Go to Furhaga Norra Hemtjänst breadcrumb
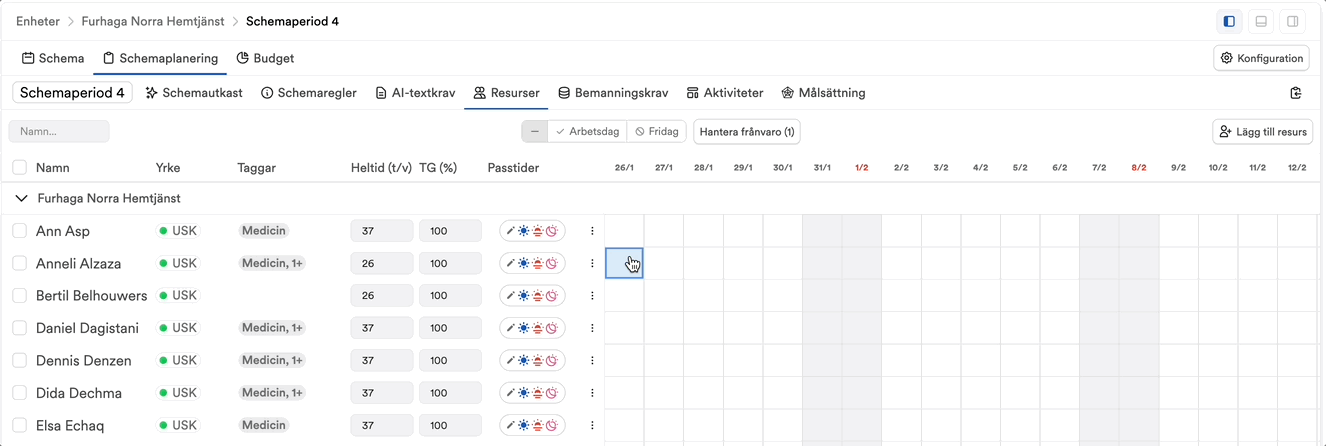Screen dimensions: 1326x446 (x=152, y=21)
